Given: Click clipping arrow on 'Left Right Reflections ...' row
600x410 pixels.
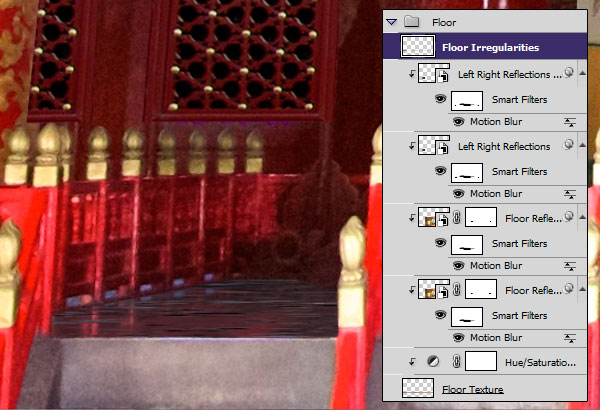Looking at the screenshot, I should (412, 74).
